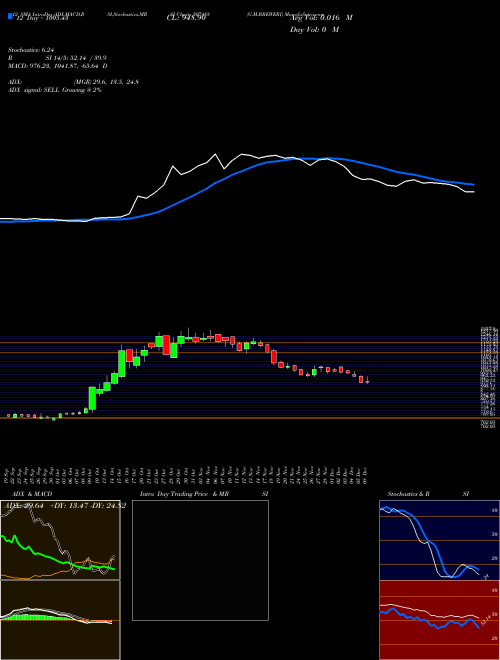The image size is (500, 660).
Task: Click the white price line's peak
Action: 215,154
